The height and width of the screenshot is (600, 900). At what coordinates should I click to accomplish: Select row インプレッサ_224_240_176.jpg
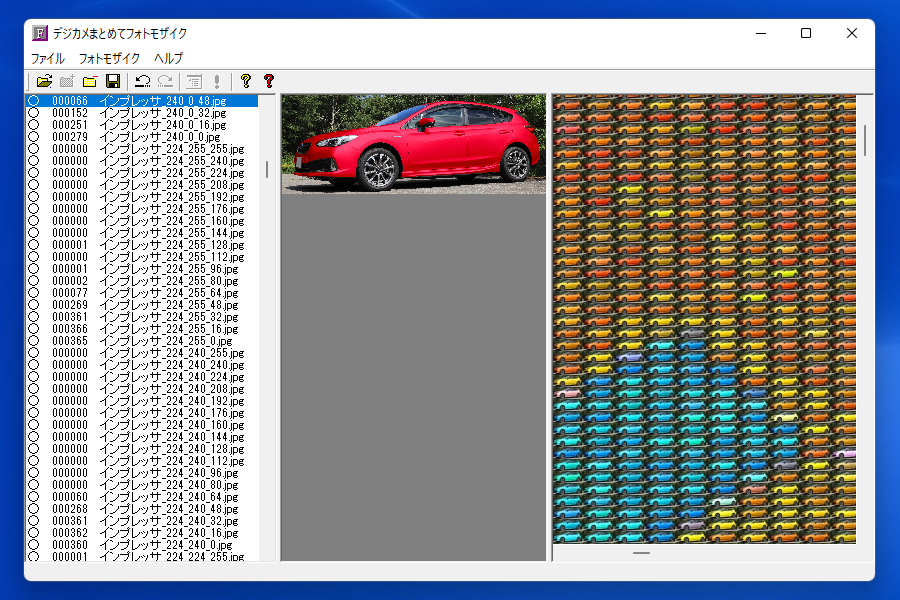[x=142, y=413]
